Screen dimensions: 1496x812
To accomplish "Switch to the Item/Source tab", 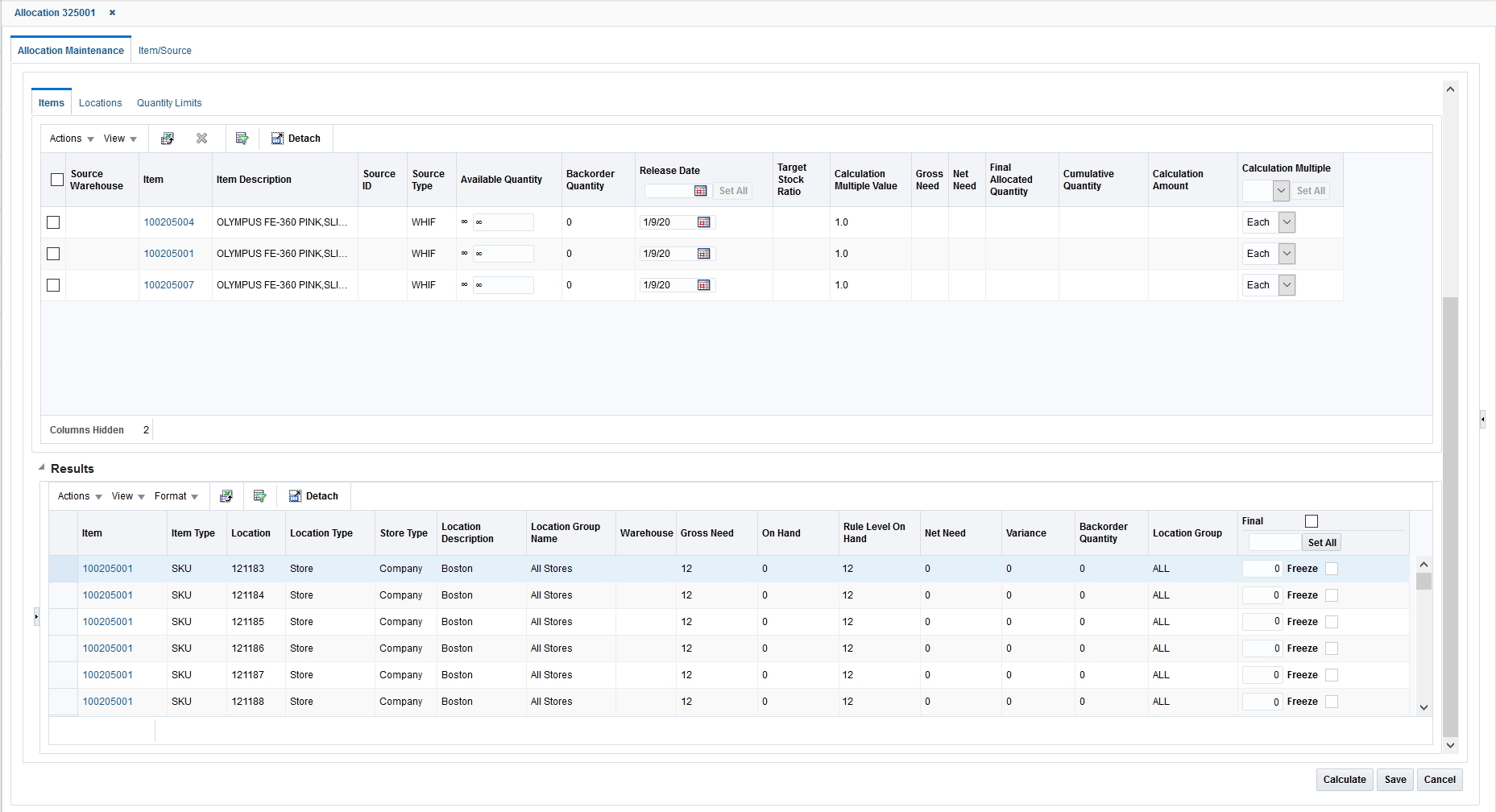I will click(x=164, y=50).
